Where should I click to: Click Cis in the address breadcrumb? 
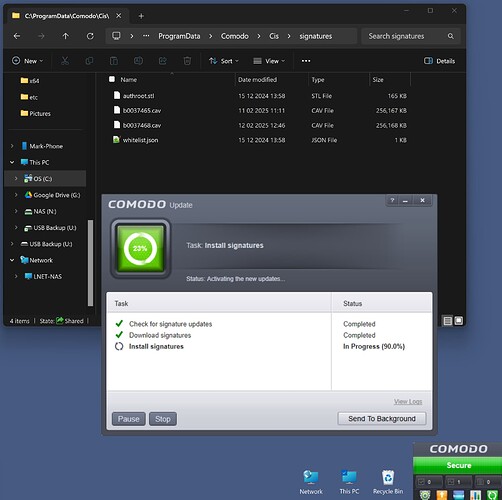pyautogui.click(x=274, y=36)
